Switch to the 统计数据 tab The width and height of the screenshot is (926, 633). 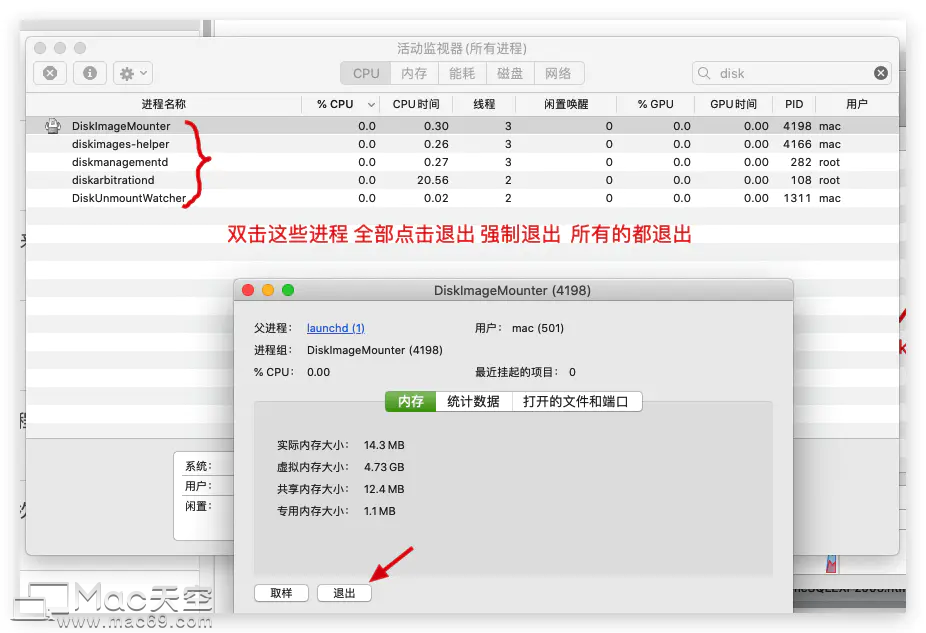tap(473, 402)
